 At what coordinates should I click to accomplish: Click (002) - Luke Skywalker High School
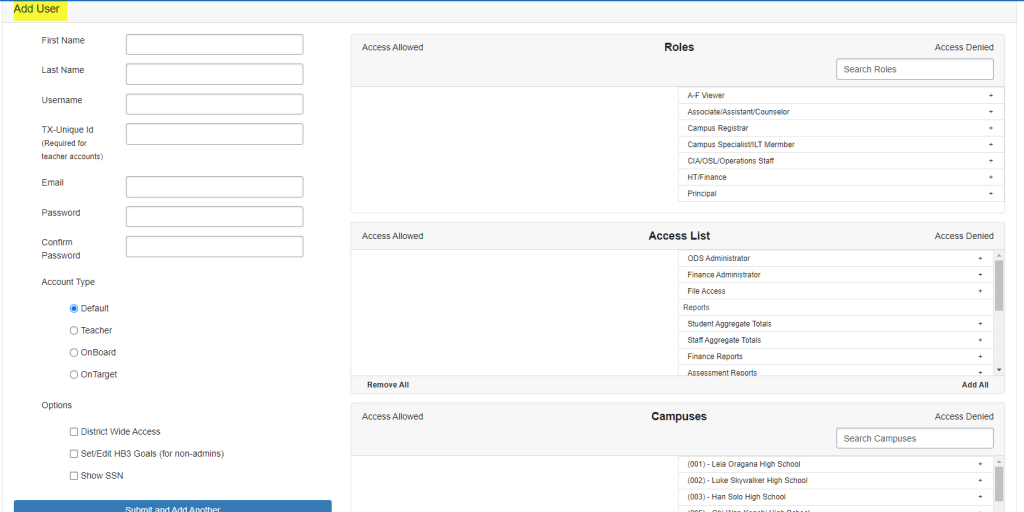(x=747, y=481)
